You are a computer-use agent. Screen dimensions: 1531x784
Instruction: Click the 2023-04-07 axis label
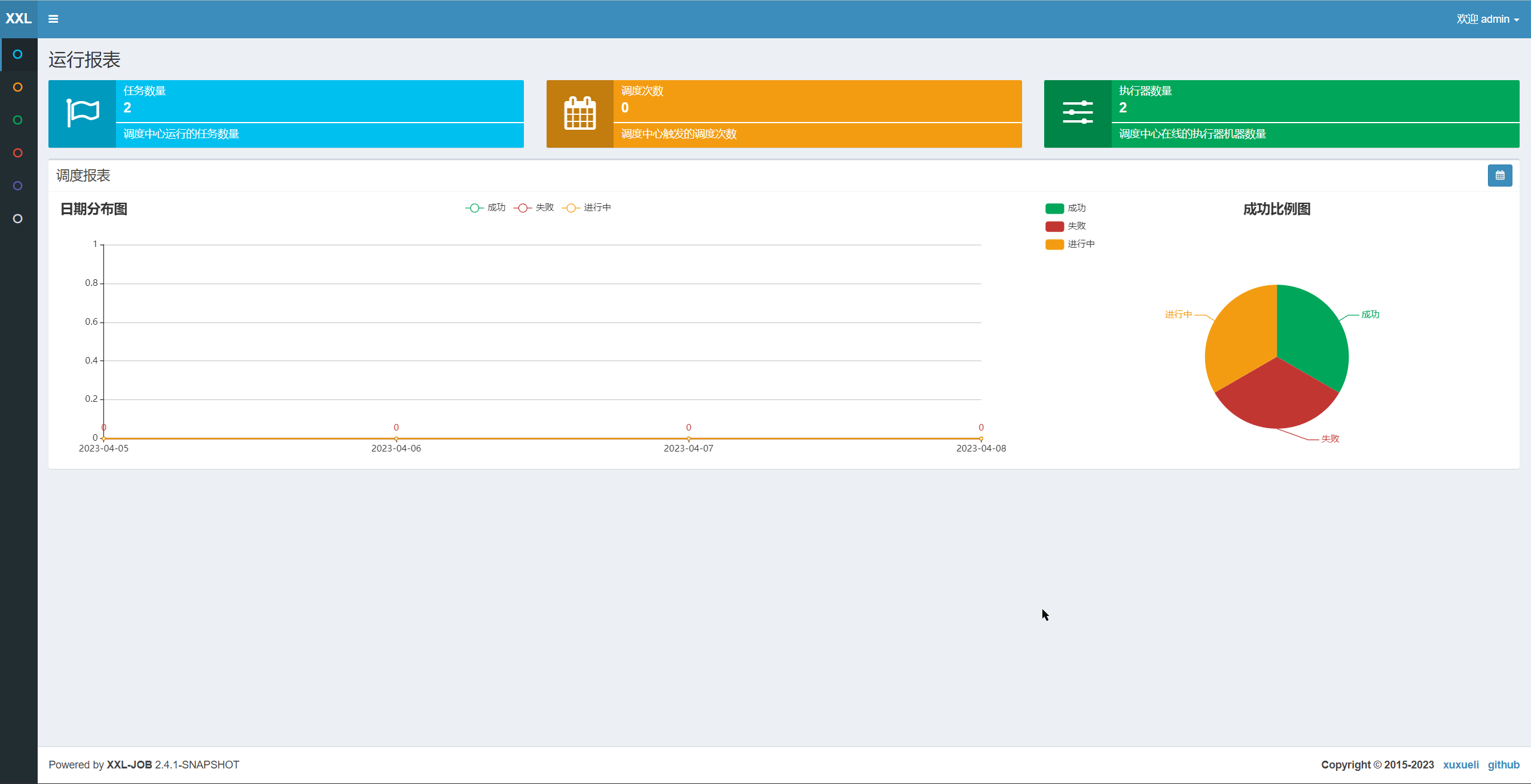[x=688, y=449]
